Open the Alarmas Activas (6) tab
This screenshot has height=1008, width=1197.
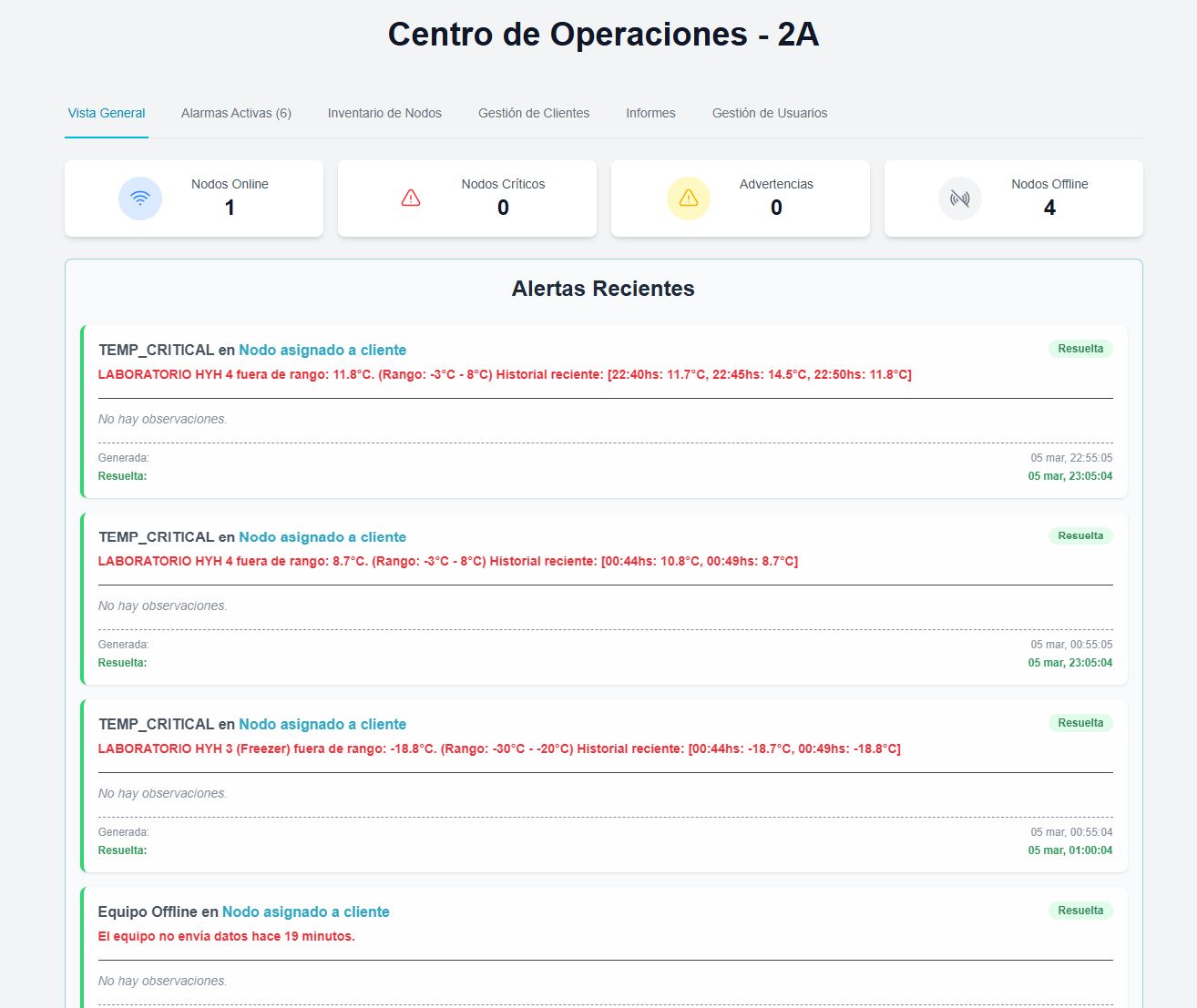coord(236,113)
